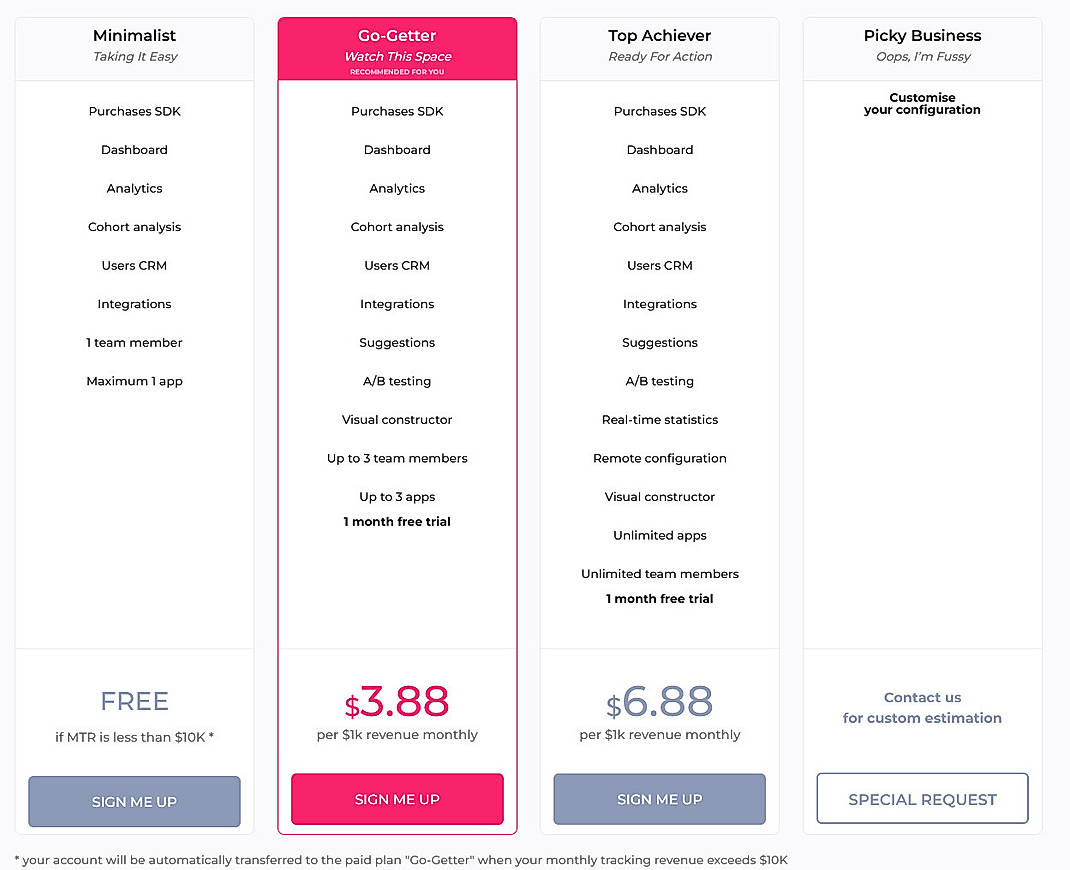Select Maximum 1 app under Minimalist
The height and width of the screenshot is (870, 1070).
134,381
